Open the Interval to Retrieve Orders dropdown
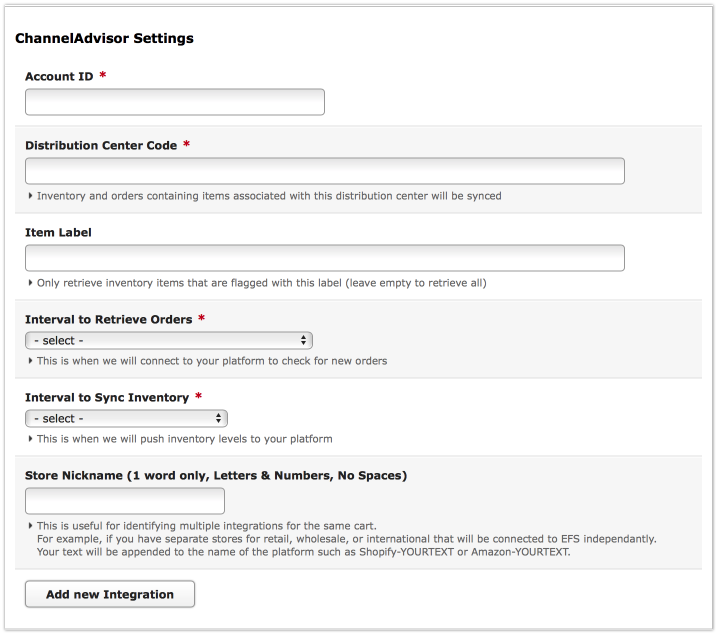Screen dimensions: 718x635 pyautogui.click(x=169, y=341)
